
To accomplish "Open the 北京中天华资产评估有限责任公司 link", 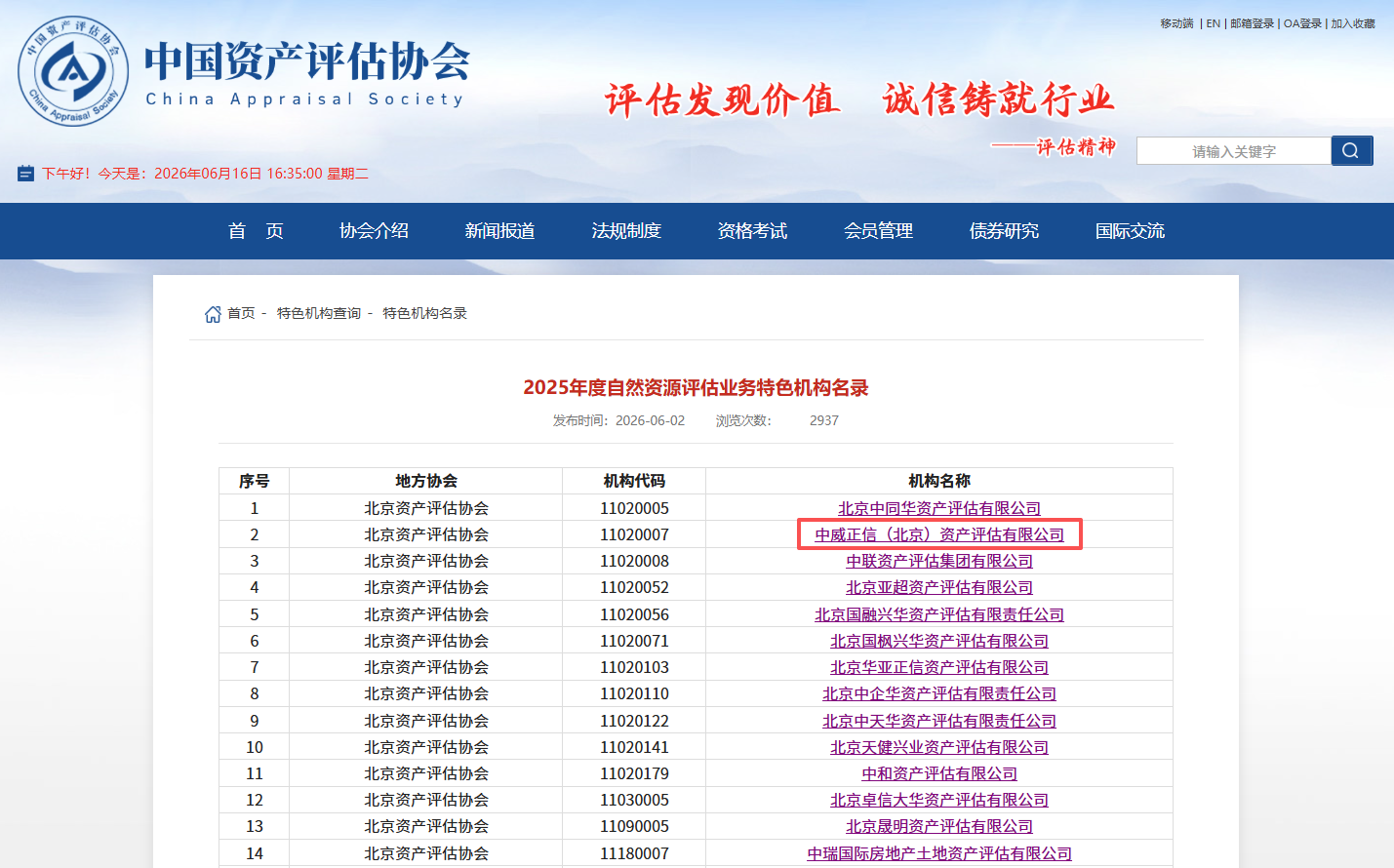I will coord(939,721).
